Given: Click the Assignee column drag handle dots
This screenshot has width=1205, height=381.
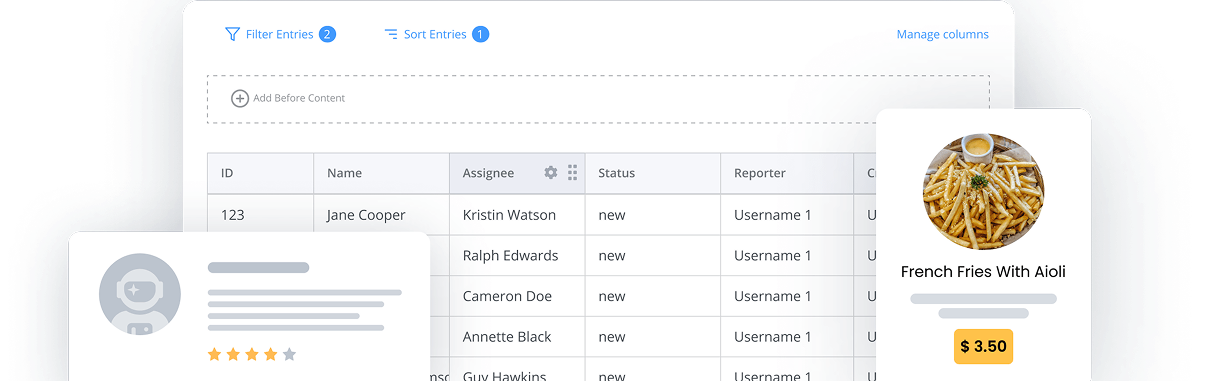Looking at the screenshot, I should coord(572,173).
